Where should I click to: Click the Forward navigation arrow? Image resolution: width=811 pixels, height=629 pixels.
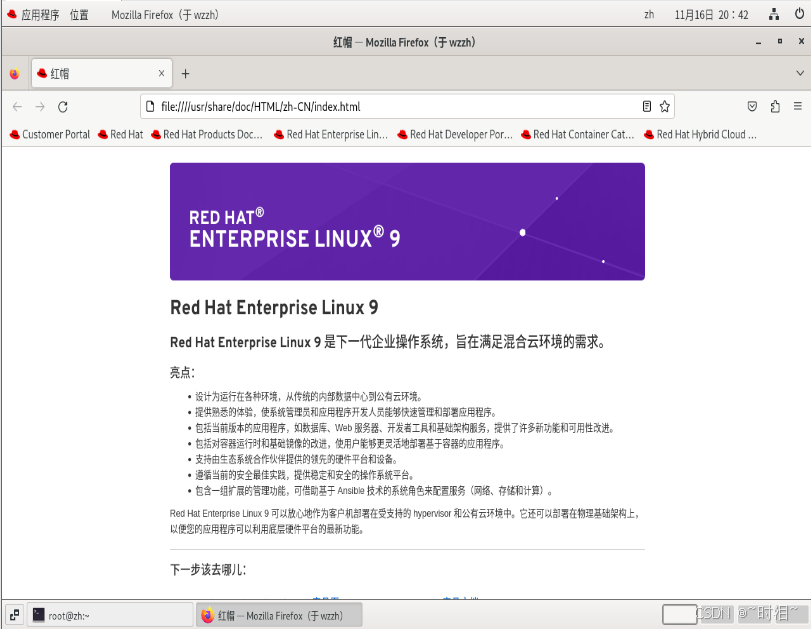pos(39,106)
